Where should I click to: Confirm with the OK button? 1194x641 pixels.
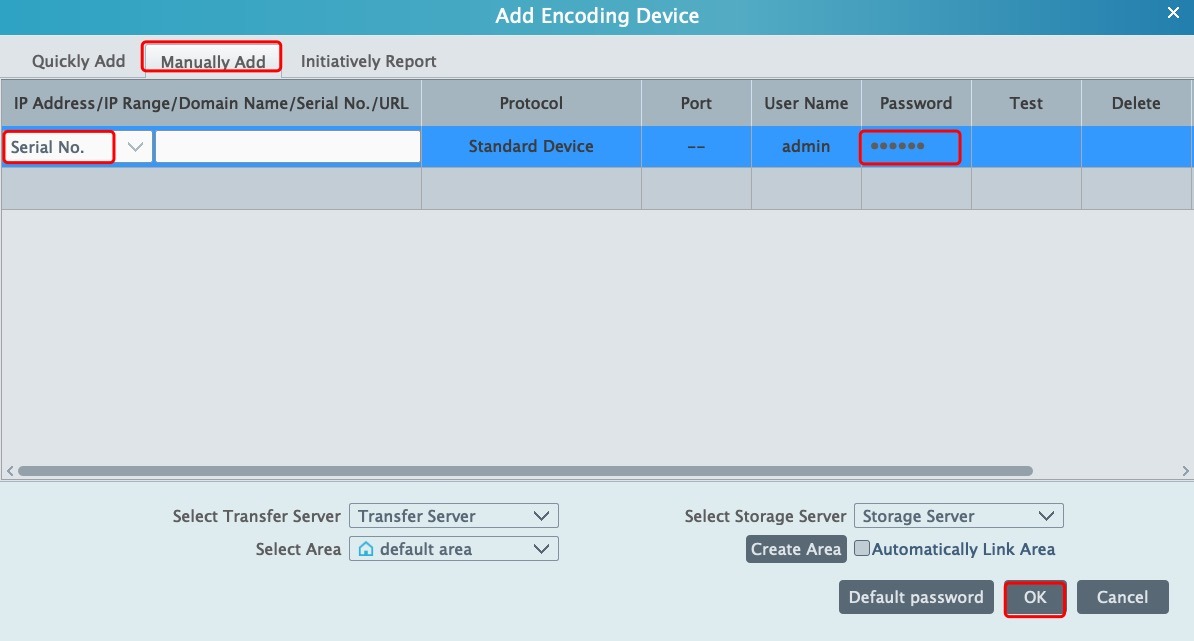point(1035,597)
